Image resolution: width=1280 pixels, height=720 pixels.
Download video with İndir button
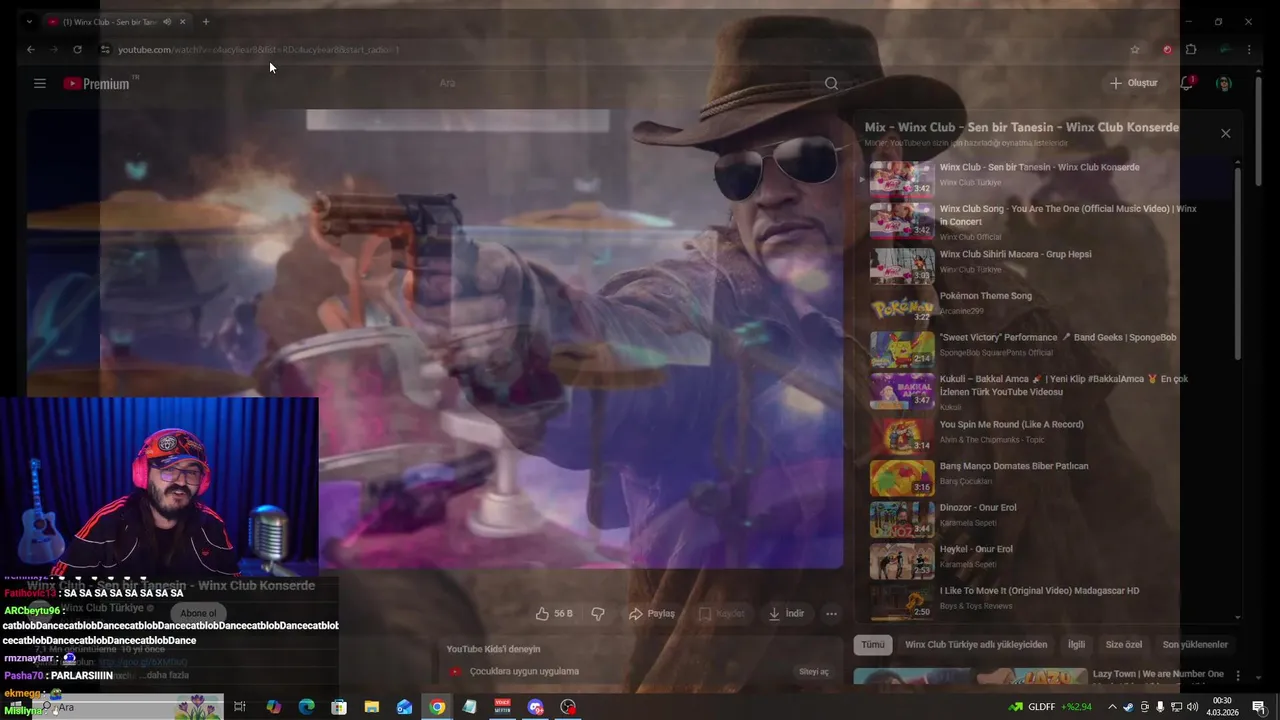click(786, 613)
